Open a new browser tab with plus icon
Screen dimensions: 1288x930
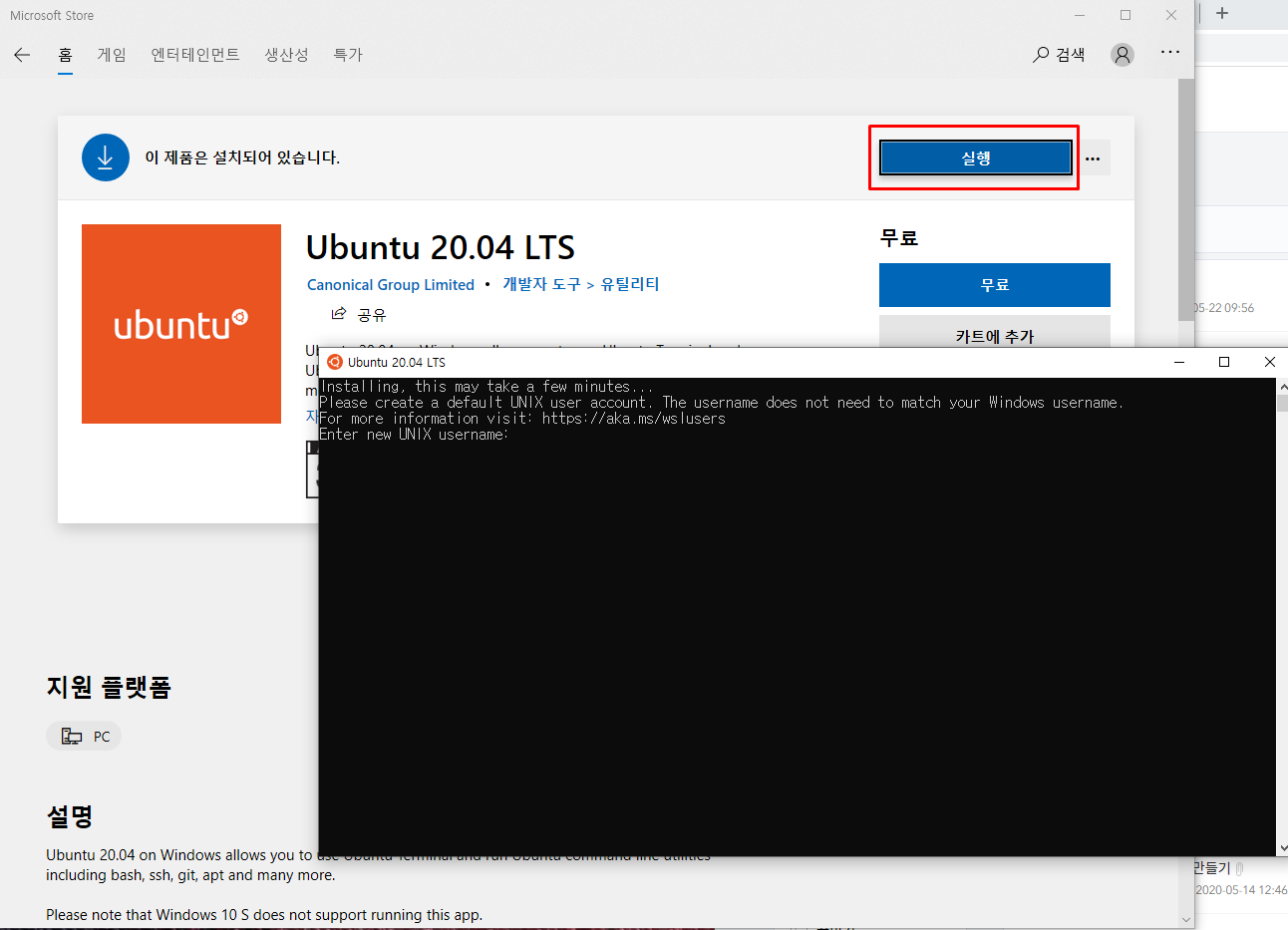1222,13
